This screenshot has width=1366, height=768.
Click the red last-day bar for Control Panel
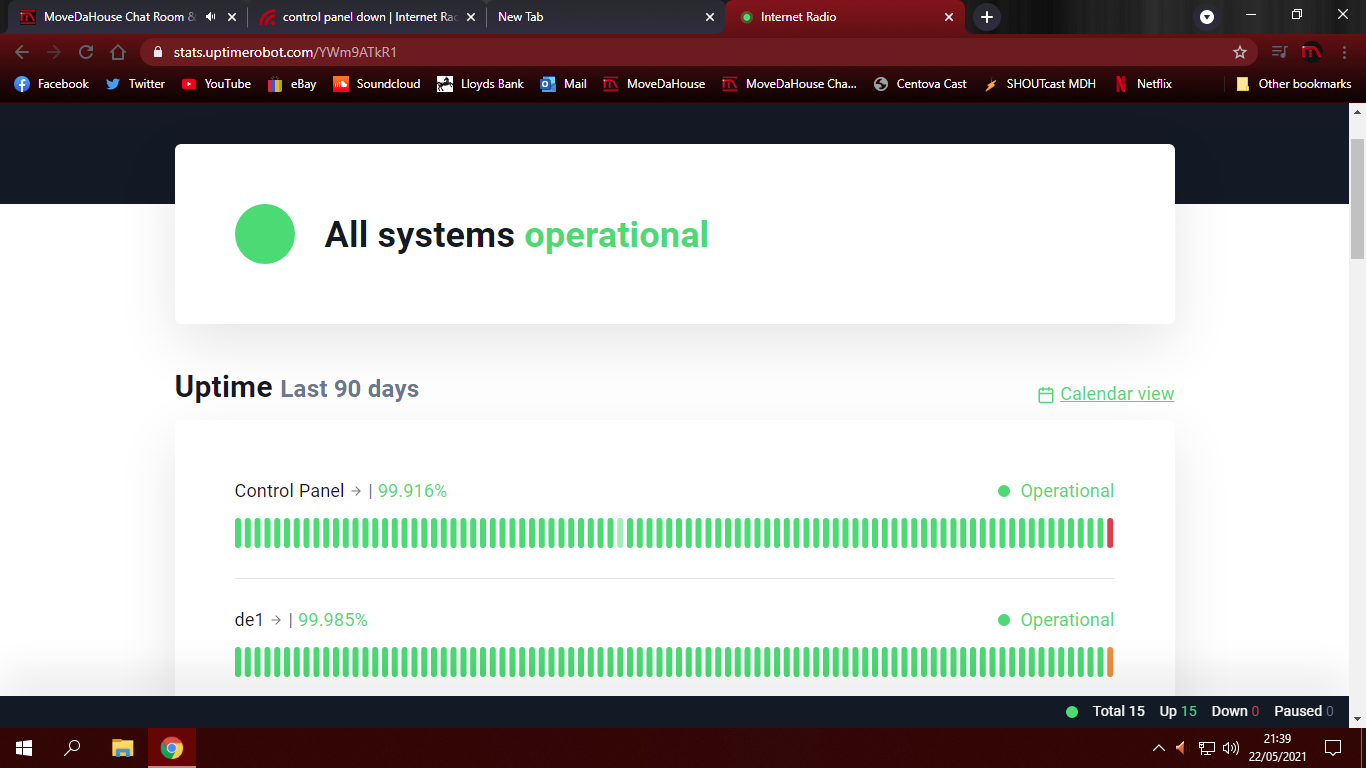(x=1110, y=533)
